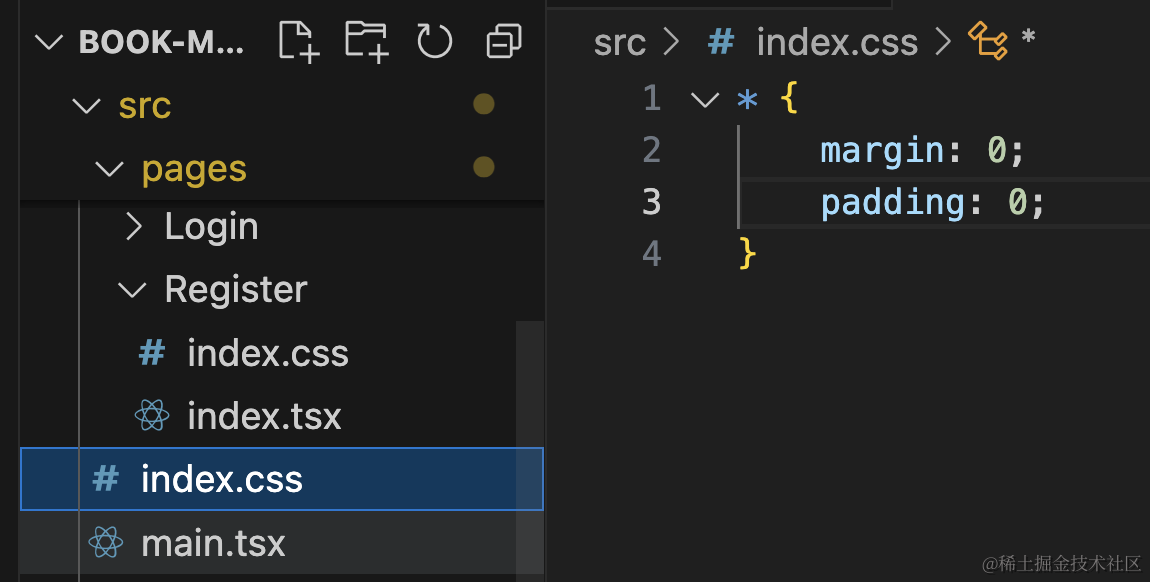Collapse the Register folder
1150x582 pixels.
(x=132, y=290)
